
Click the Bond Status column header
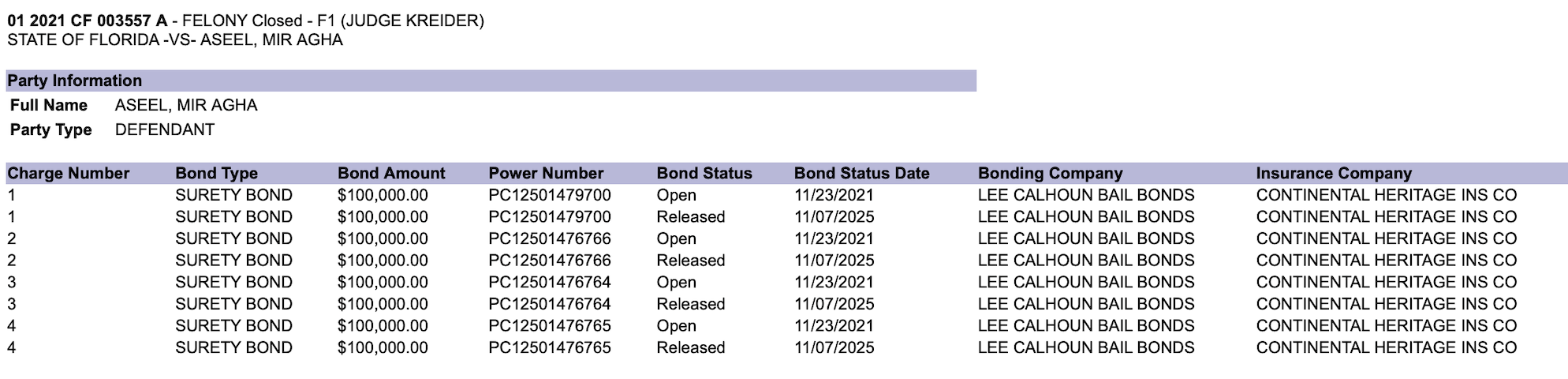pyautogui.click(x=704, y=173)
